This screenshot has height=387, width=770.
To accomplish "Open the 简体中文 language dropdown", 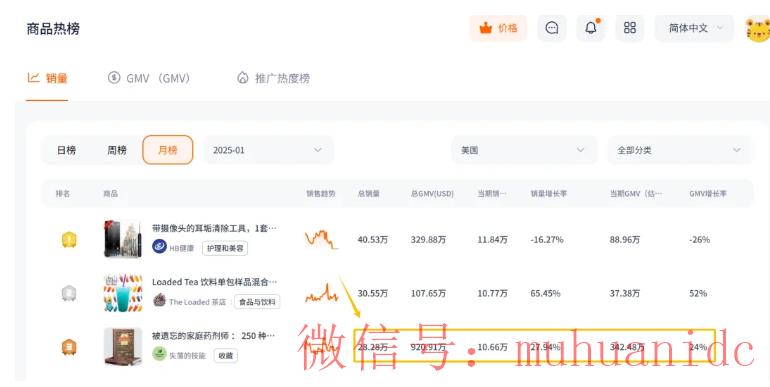I will 694,28.
